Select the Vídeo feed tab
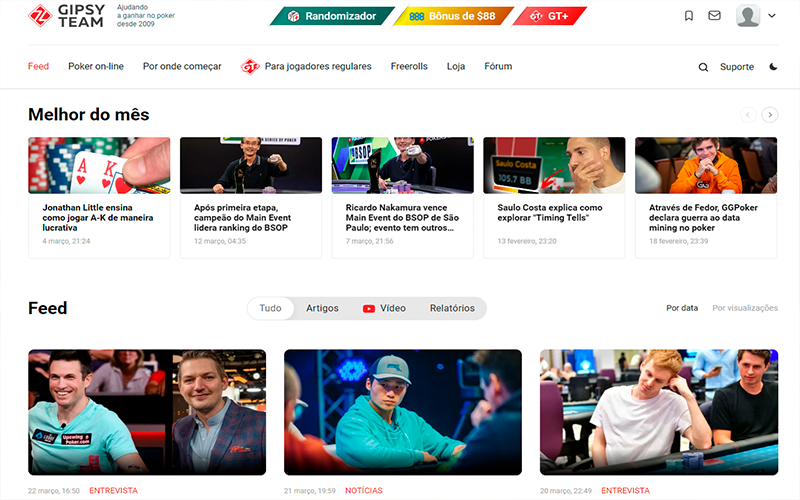Screen dimensions: 800x500 coord(384,308)
